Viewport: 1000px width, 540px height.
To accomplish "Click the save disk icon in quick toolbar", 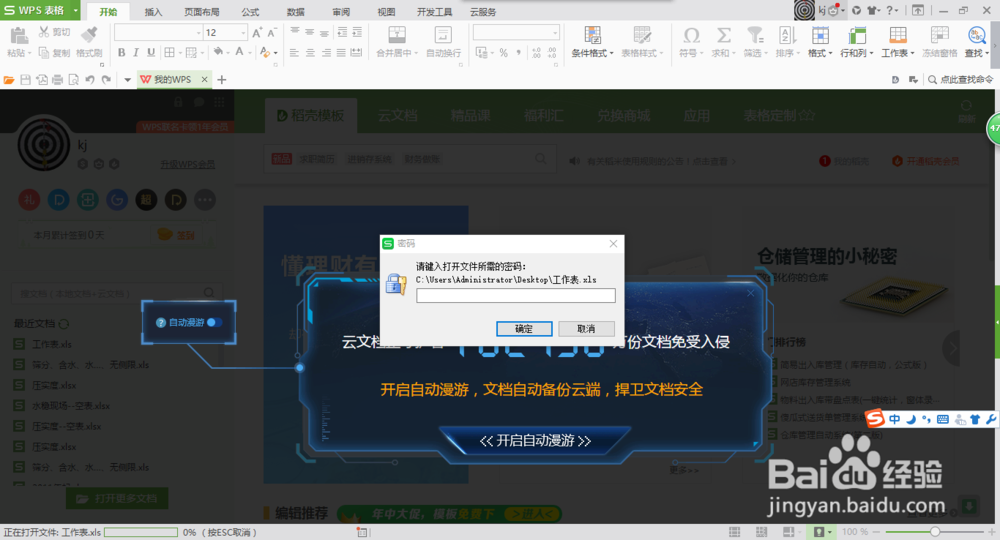I will 26,80.
